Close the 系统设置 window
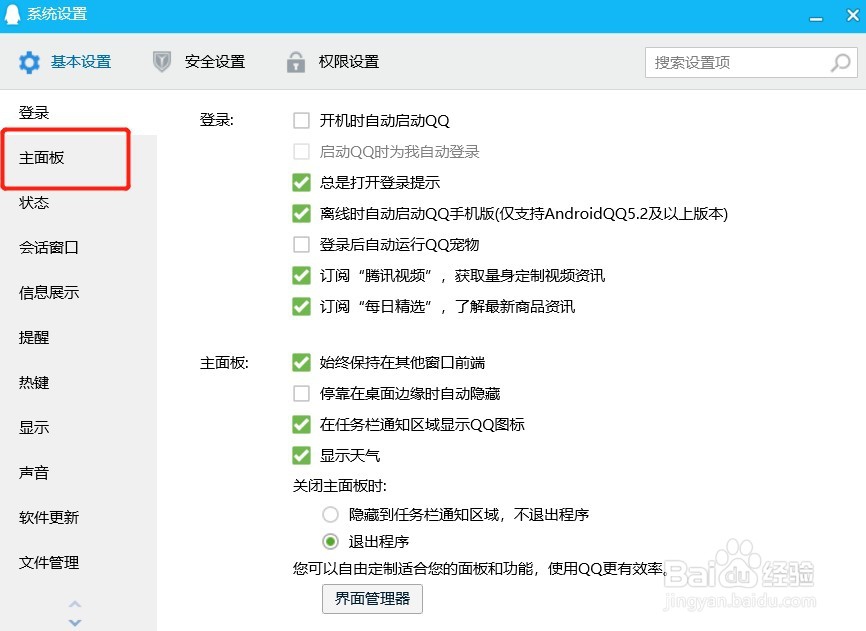 point(853,15)
